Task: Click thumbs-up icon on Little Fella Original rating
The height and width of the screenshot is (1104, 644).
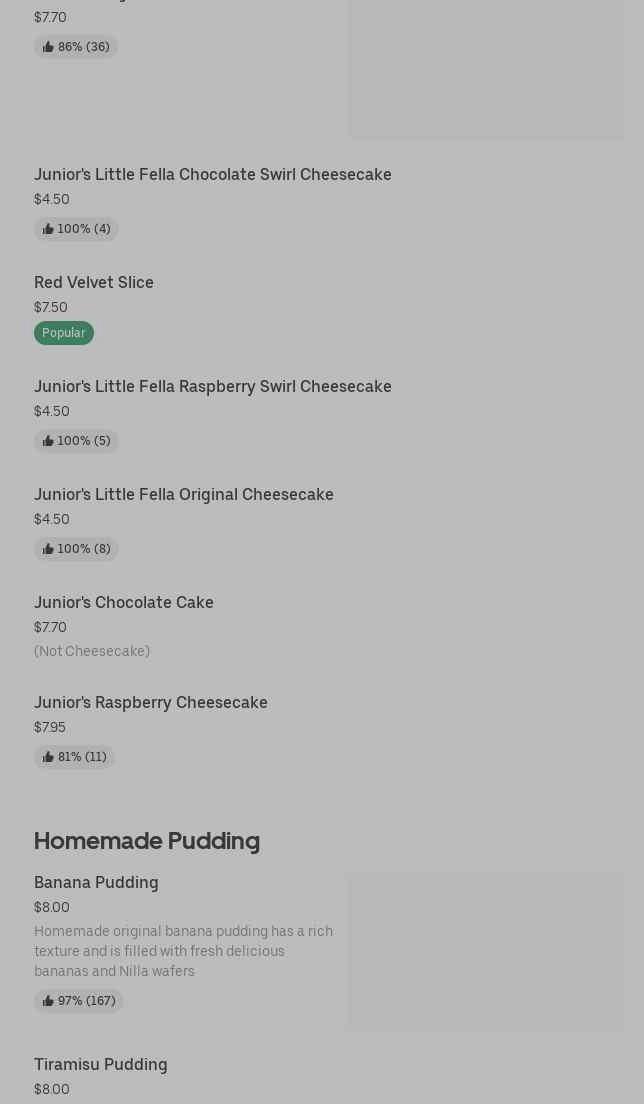Action: coord(48,549)
